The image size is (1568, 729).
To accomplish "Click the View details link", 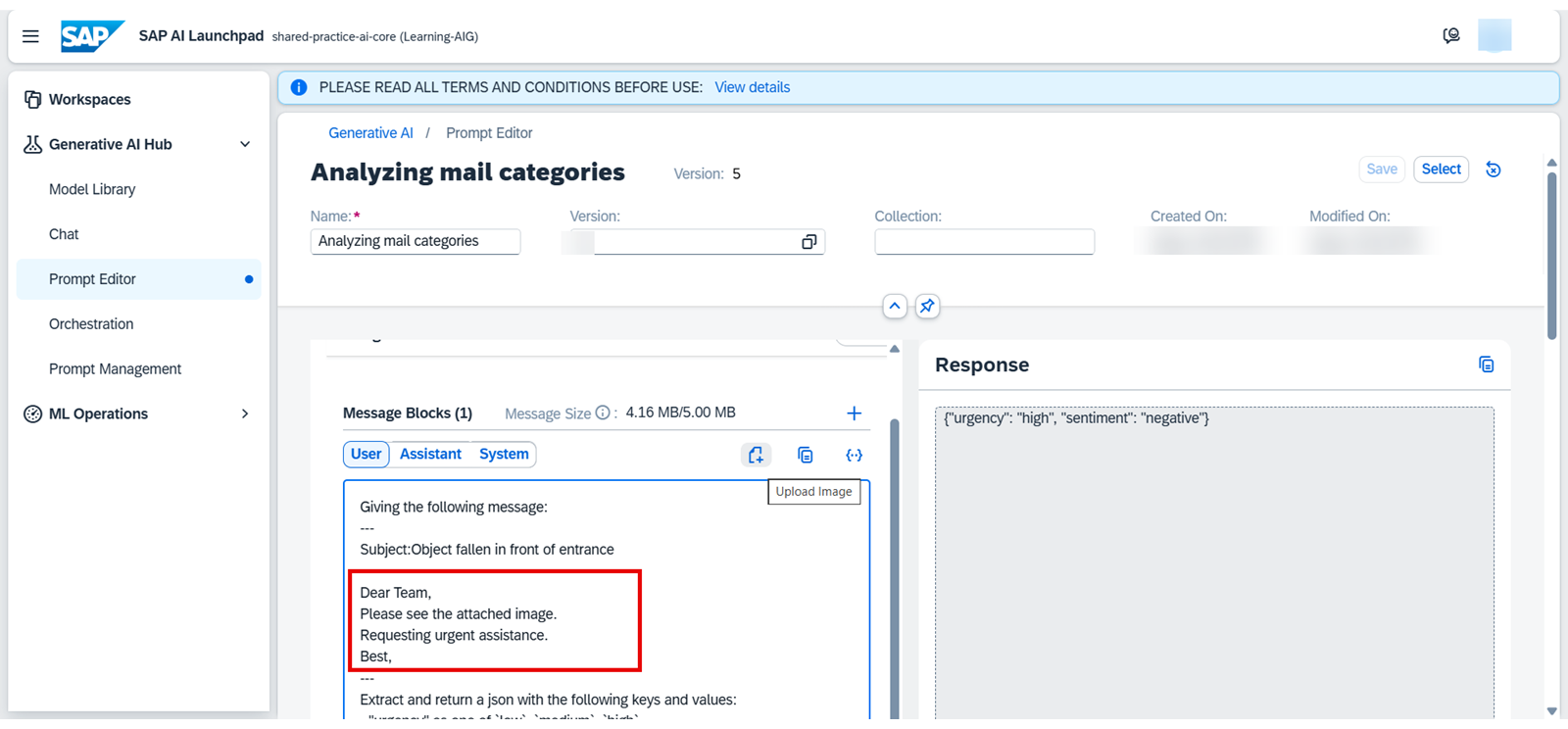I will [x=752, y=87].
